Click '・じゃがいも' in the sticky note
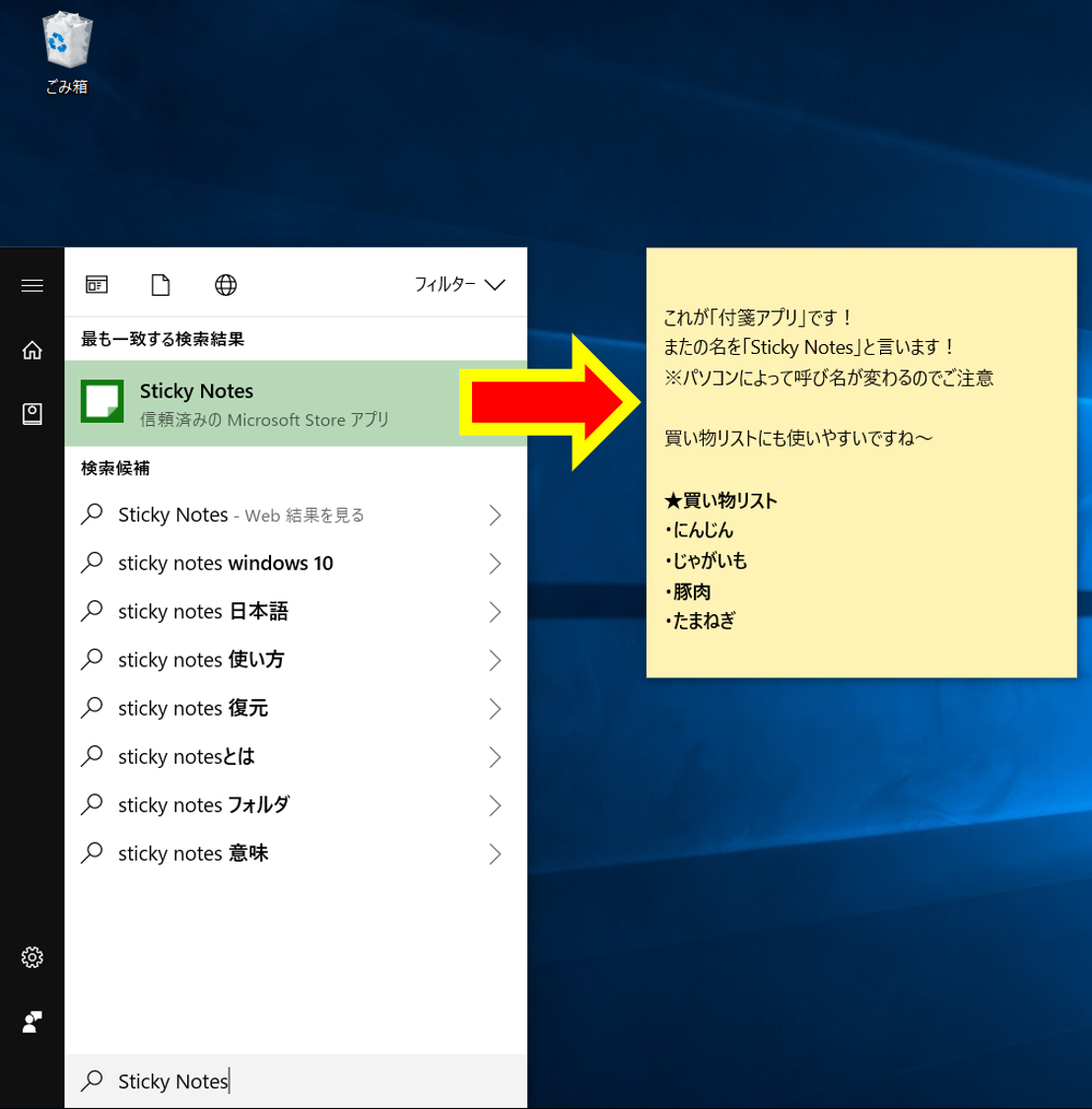The height and width of the screenshot is (1109, 1092). point(706,561)
